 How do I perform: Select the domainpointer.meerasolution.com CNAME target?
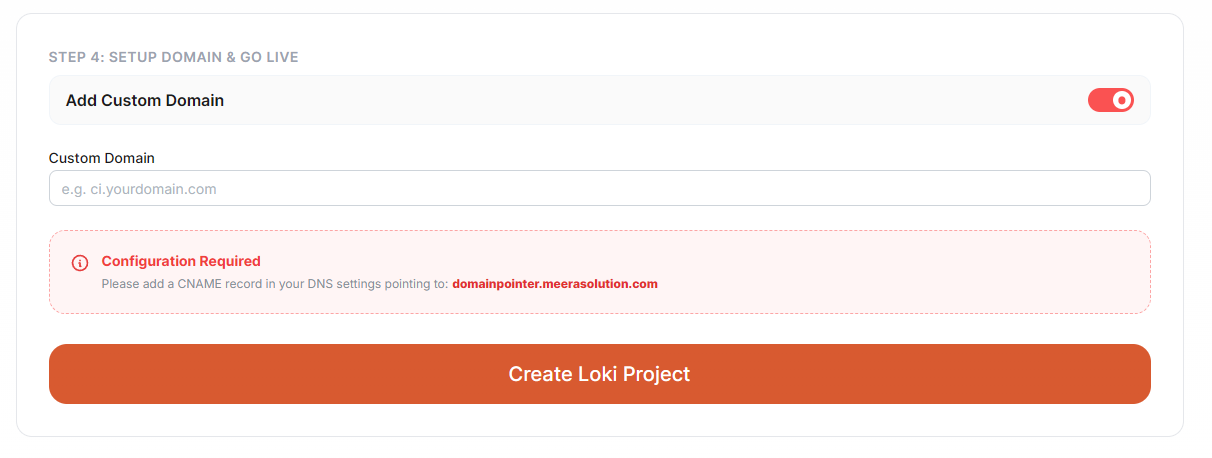pos(555,284)
